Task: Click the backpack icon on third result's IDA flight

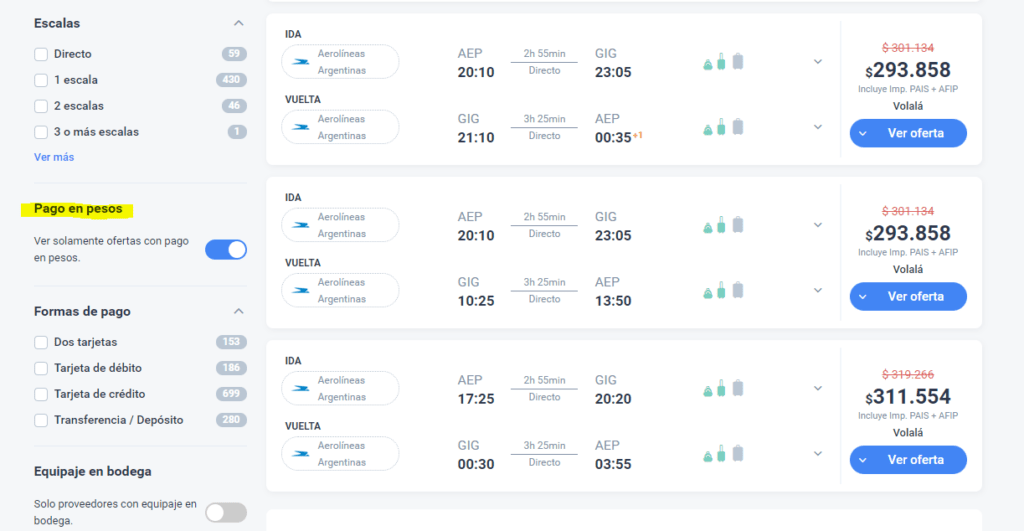Action: (x=708, y=388)
